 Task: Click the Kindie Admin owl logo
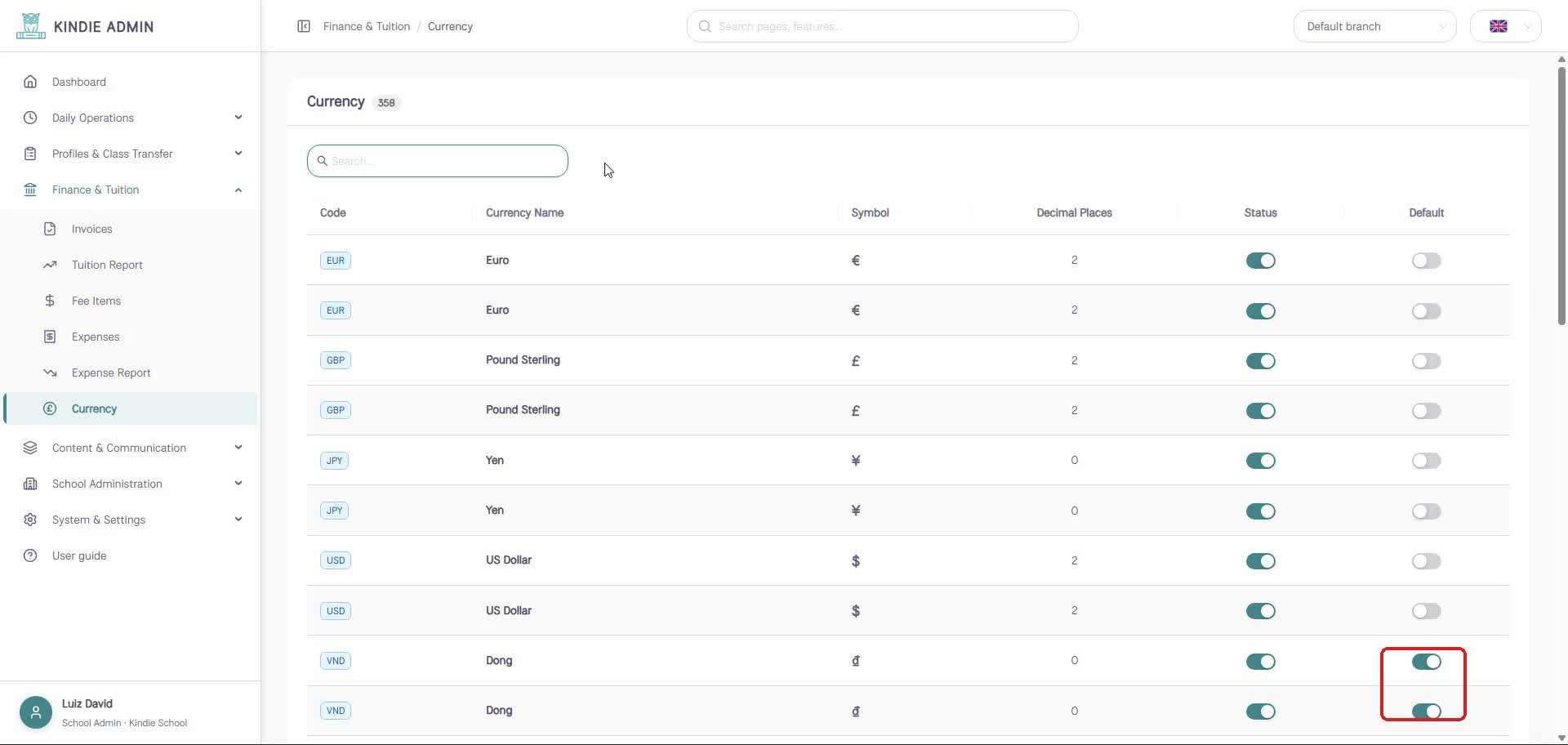coord(30,26)
